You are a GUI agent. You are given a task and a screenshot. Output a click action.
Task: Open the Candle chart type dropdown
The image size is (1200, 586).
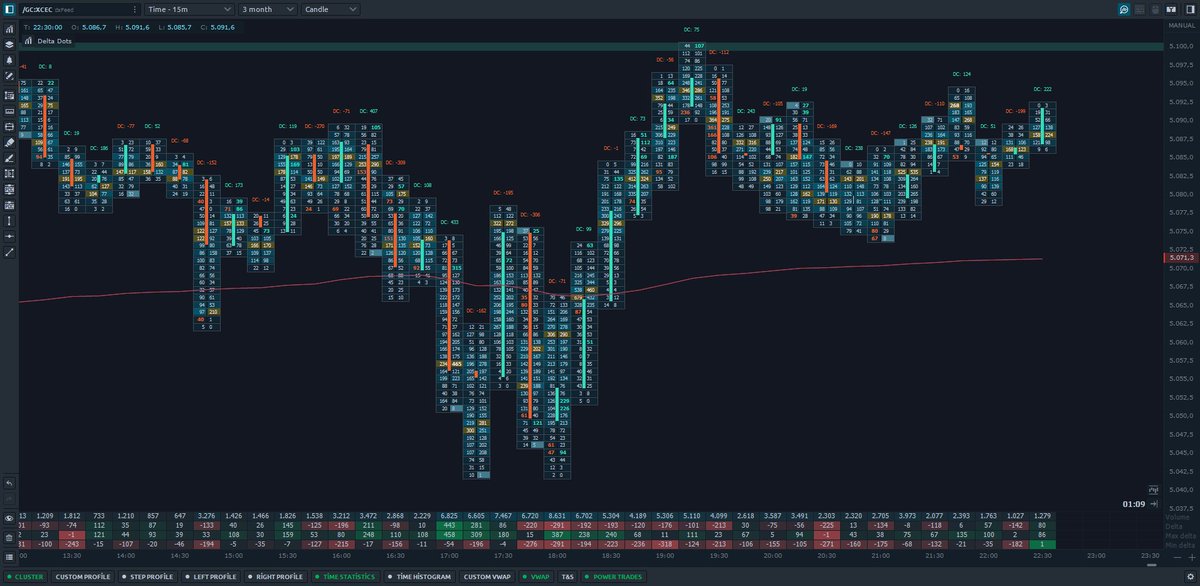pyautogui.click(x=331, y=8)
